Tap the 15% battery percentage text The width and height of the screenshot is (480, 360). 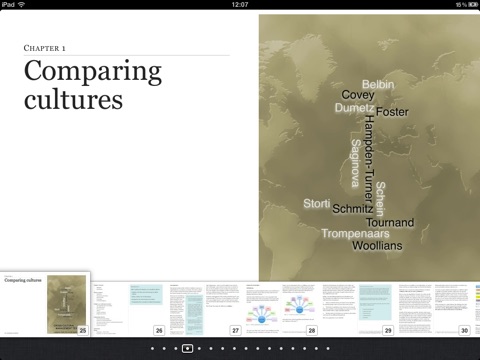click(461, 5)
